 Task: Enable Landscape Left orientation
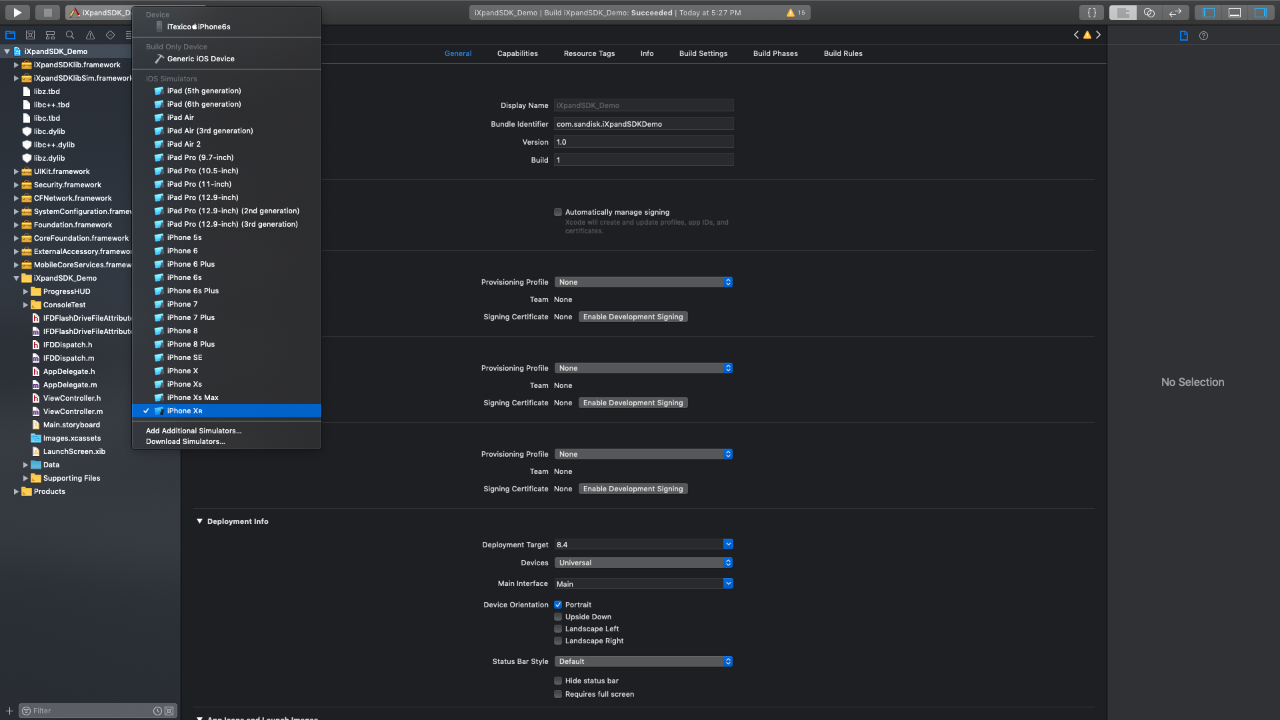558,629
